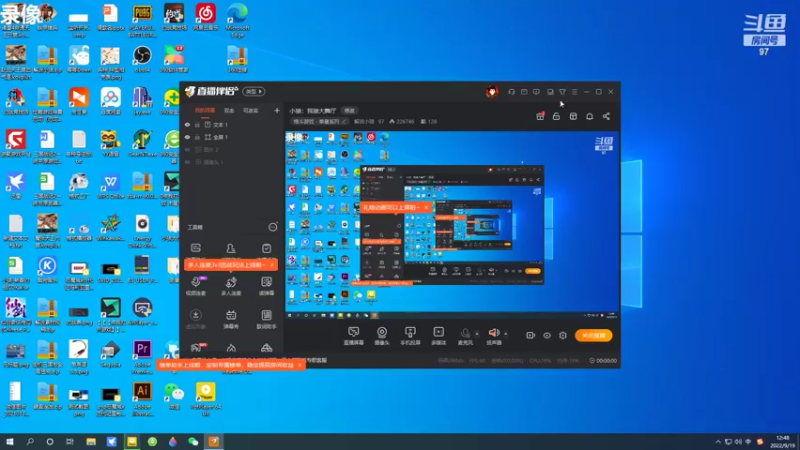This screenshot has width=800, height=450.
Task: Open 弹幕秀 tool in toolbox
Action: click(231, 319)
